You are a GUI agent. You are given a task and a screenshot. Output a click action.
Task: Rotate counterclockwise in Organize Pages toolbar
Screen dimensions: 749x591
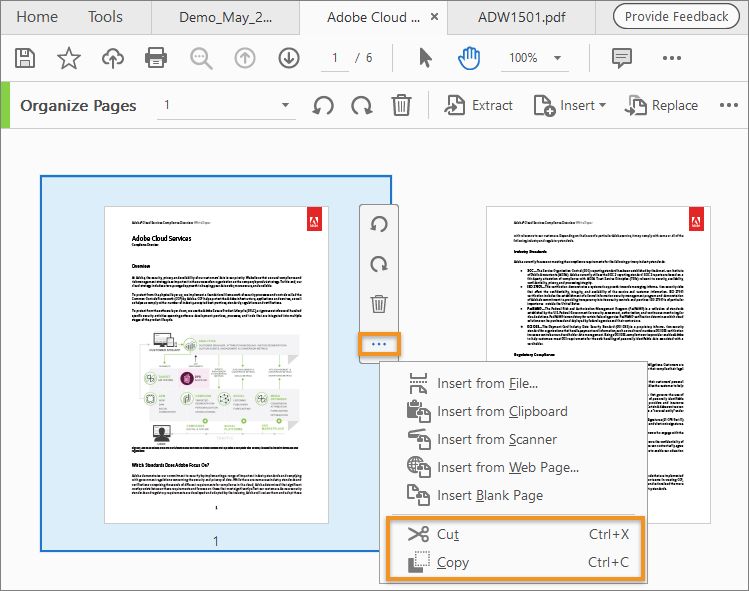(323, 105)
